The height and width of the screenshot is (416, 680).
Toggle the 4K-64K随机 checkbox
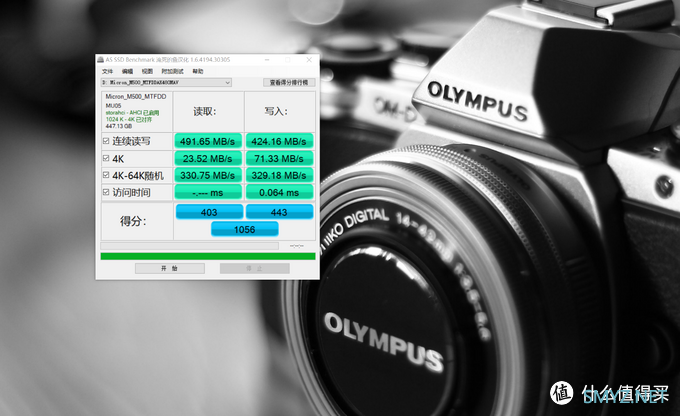[106, 175]
